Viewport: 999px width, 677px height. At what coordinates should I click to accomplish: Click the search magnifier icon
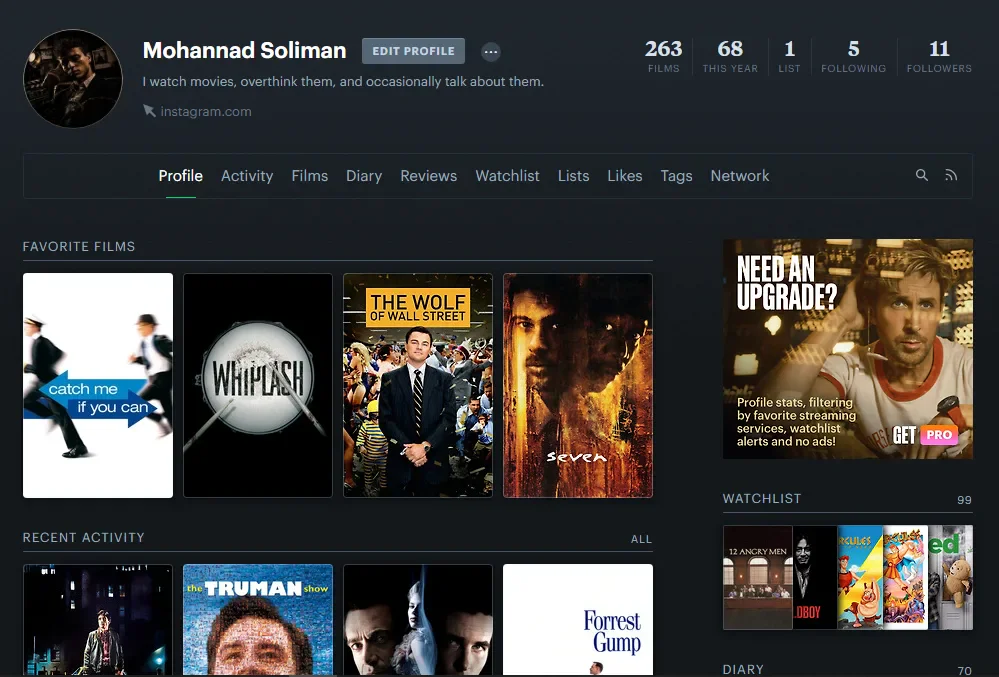click(921, 175)
